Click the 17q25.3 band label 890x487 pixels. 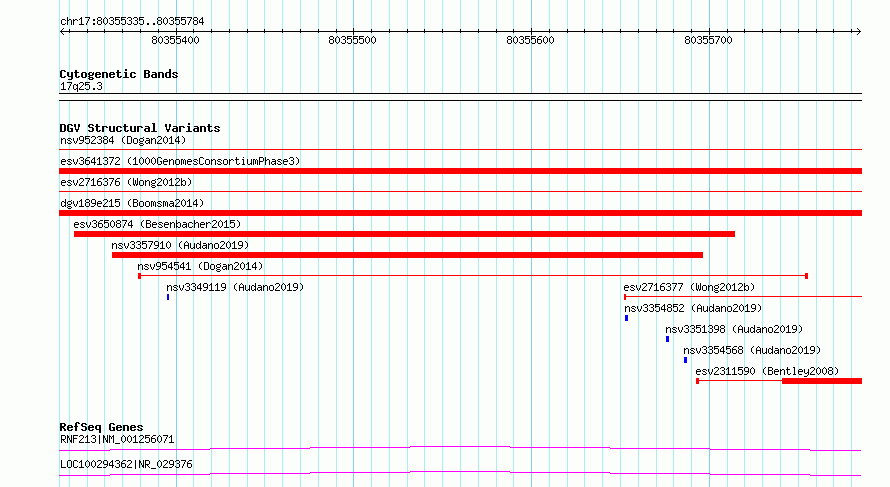pos(81,86)
